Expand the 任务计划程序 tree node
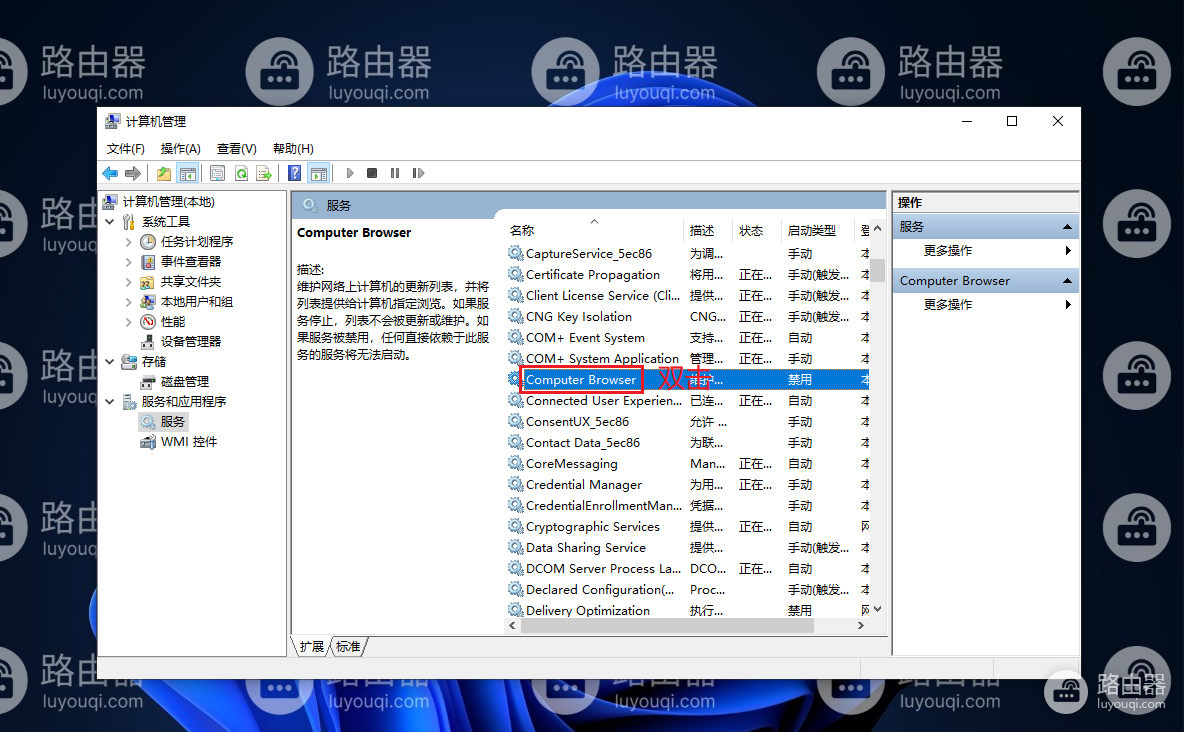This screenshot has width=1184, height=732. 128,242
